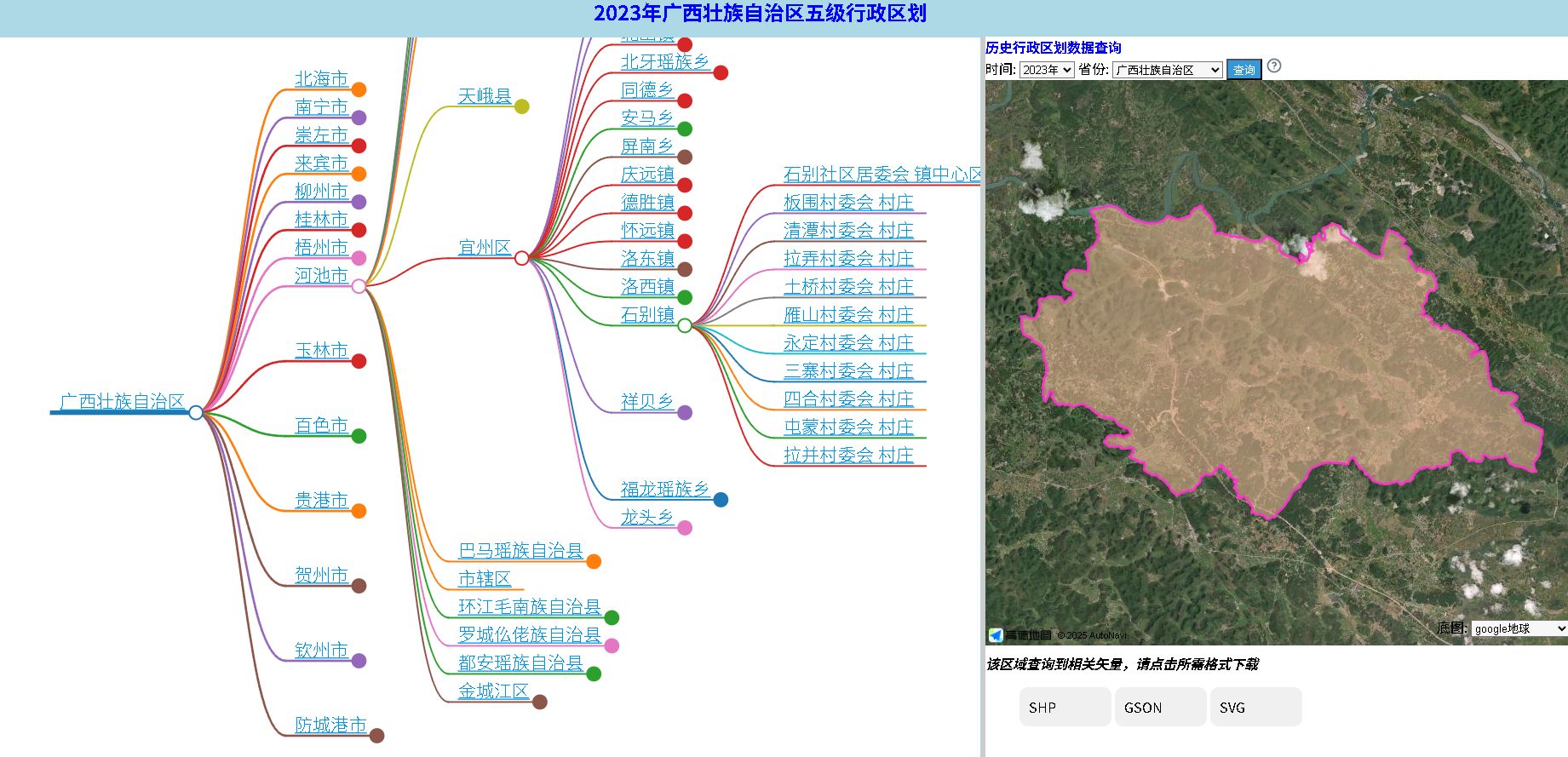The width and height of the screenshot is (1568, 757).
Task: Collapse the 石别镇 node circle
Action: pyautogui.click(x=685, y=325)
